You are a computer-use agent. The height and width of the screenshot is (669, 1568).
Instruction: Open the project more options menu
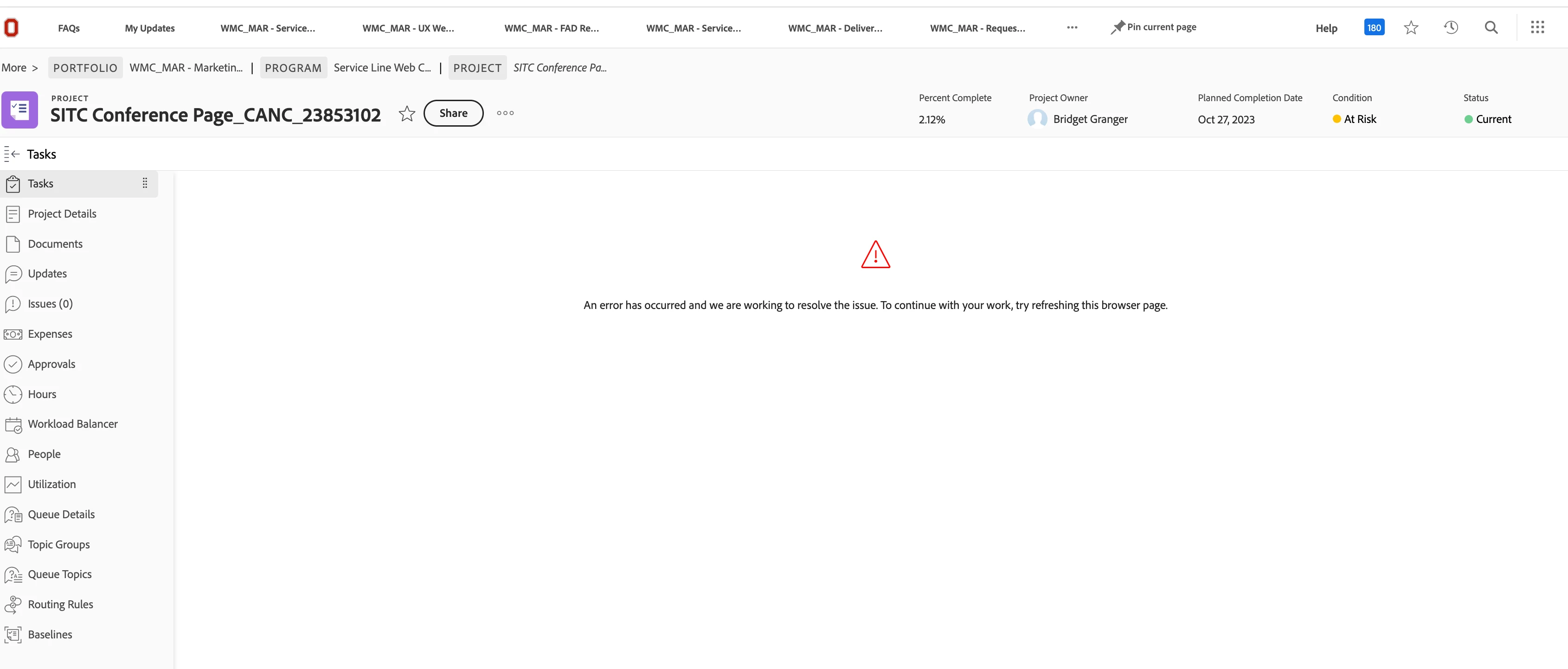click(505, 113)
